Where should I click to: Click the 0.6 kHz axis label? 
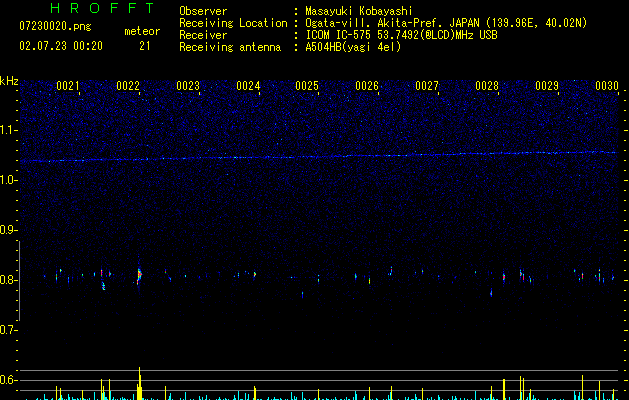[x=8, y=380]
